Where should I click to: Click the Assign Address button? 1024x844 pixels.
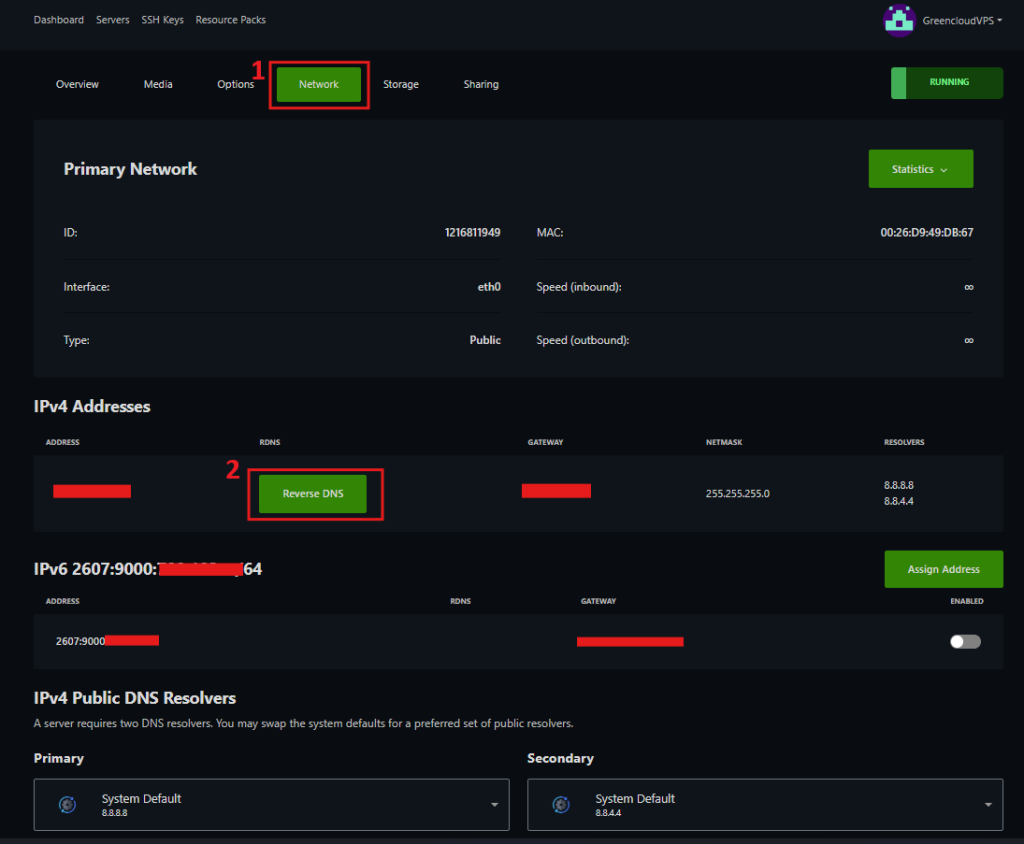944,569
